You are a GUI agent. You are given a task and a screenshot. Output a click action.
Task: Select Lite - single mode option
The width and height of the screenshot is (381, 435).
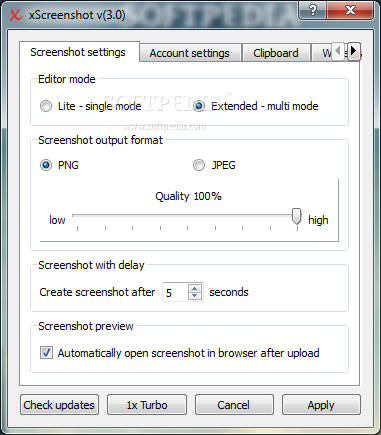[90, 106]
